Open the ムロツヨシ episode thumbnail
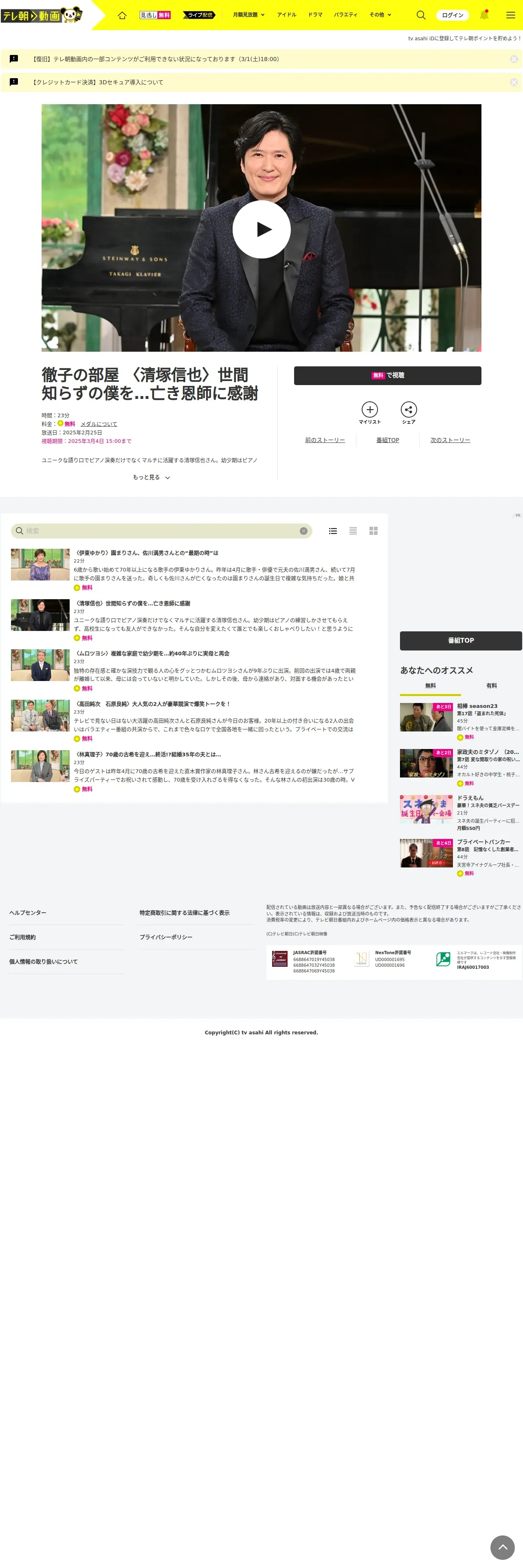Screen dimensions: 523x1568 [x=40, y=665]
